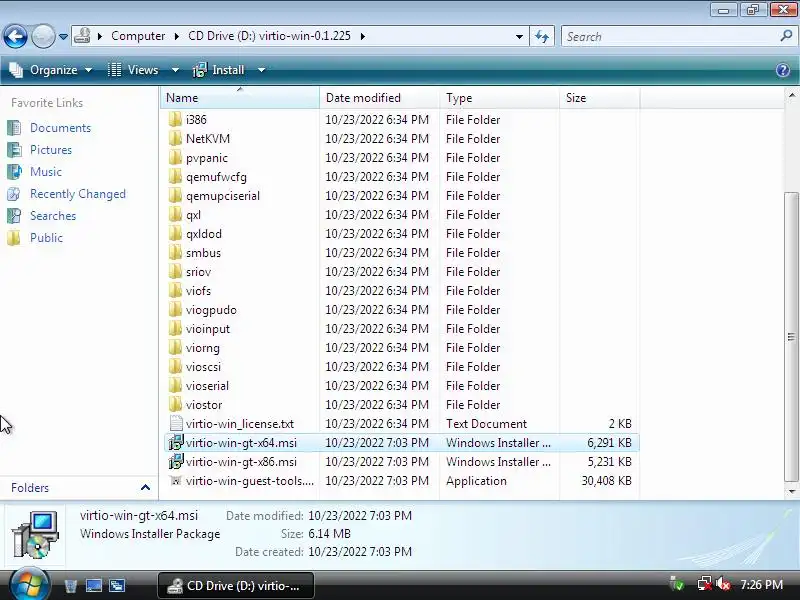Image resolution: width=800 pixels, height=600 pixels.
Task: Open the Windows Start orb
Action: pyautogui.click(x=29, y=585)
